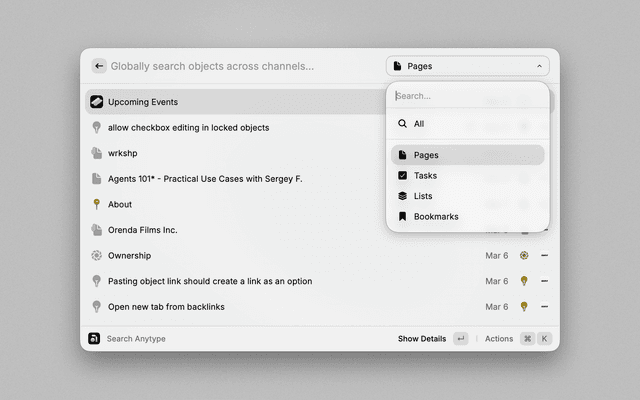
Task: Click the wrkshp page icon
Action: [x=96, y=153]
